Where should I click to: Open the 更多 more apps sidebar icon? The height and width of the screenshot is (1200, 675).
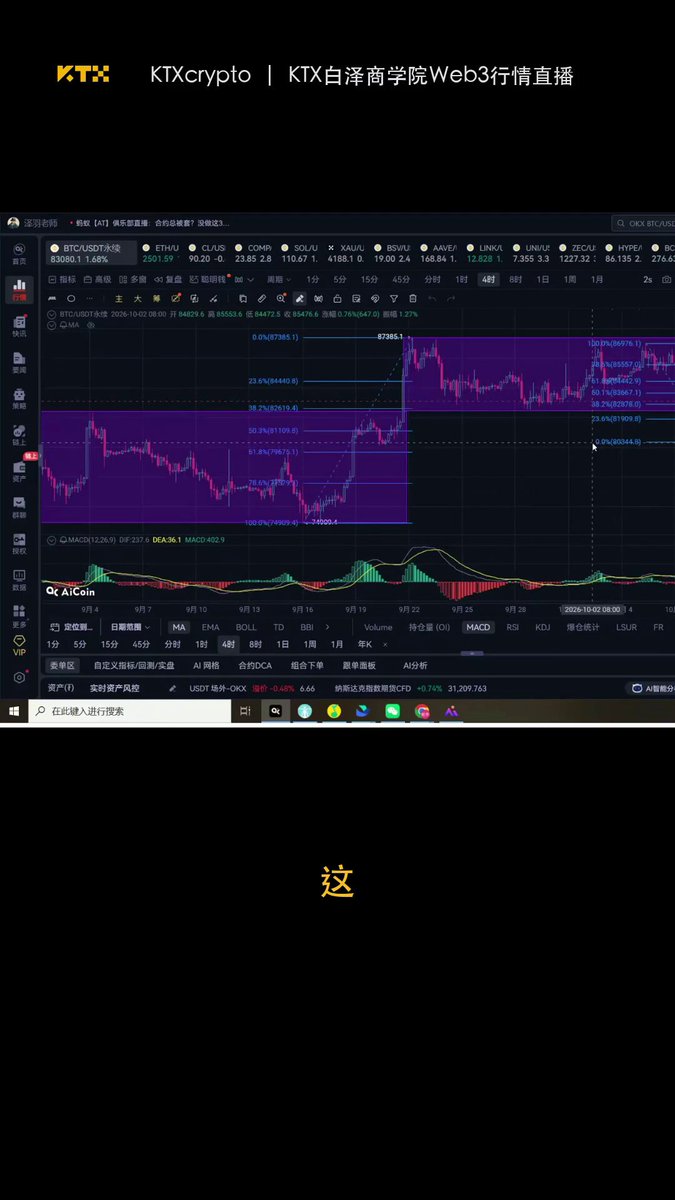19,616
